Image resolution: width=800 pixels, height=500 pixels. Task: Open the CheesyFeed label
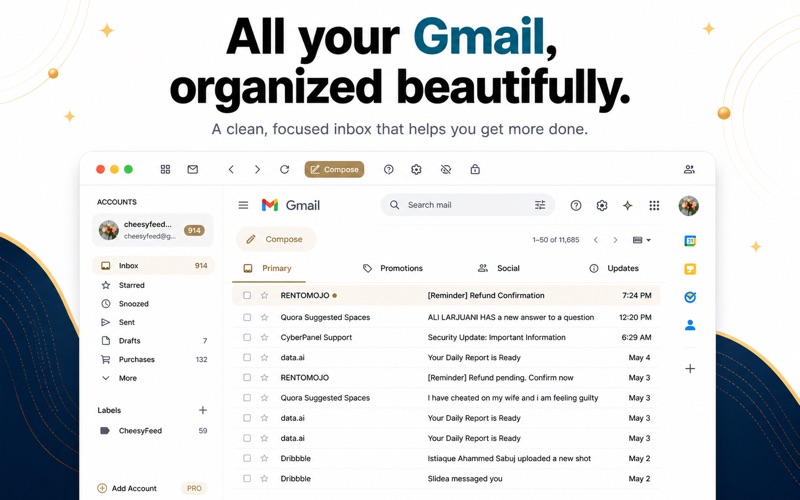(x=154, y=431)
